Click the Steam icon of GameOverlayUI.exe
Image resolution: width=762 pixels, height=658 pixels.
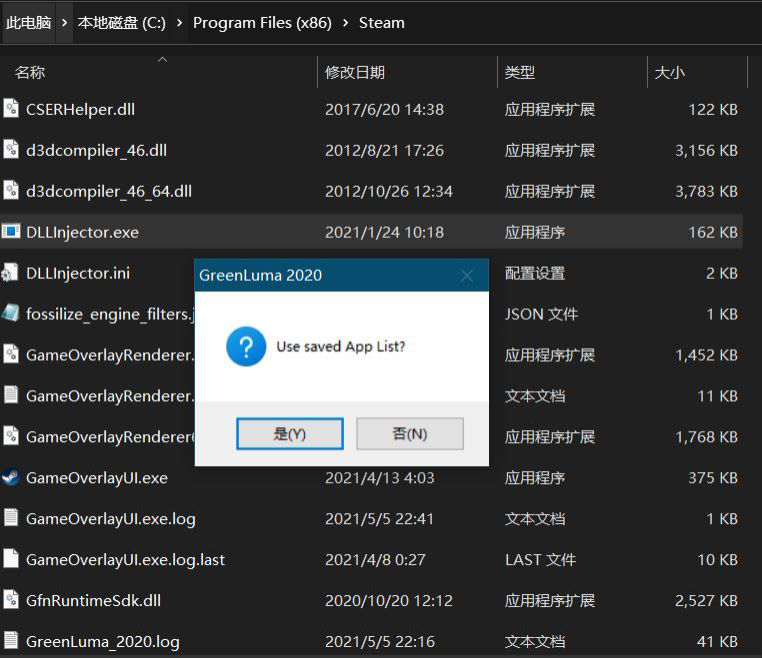click(11, 478)
